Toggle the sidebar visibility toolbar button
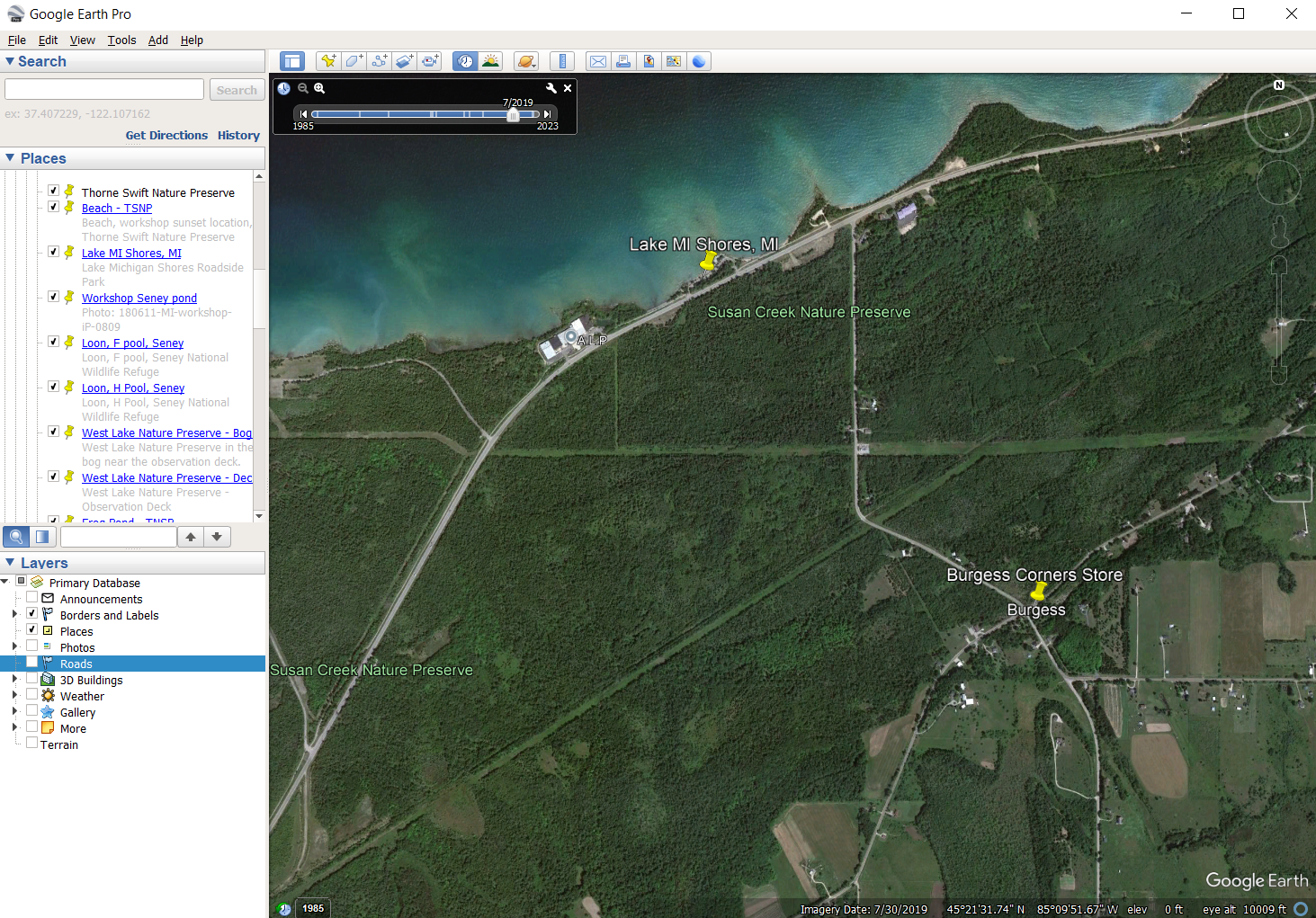 [291, 61]
